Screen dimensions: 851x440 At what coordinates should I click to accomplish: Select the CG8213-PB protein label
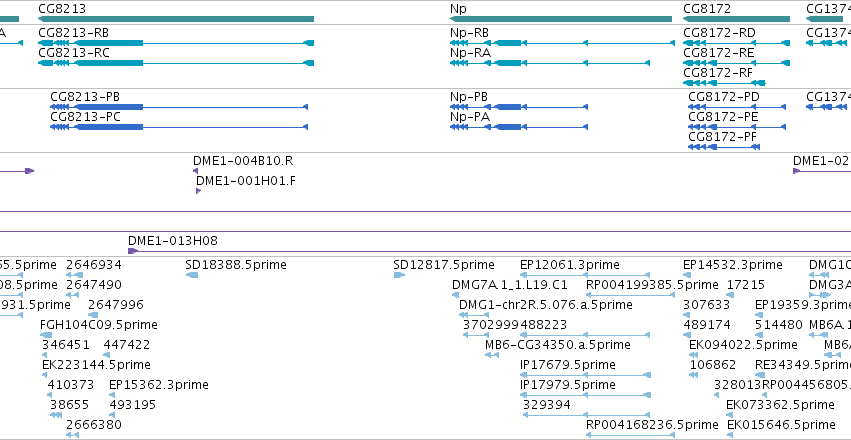[x=85, y=97]
